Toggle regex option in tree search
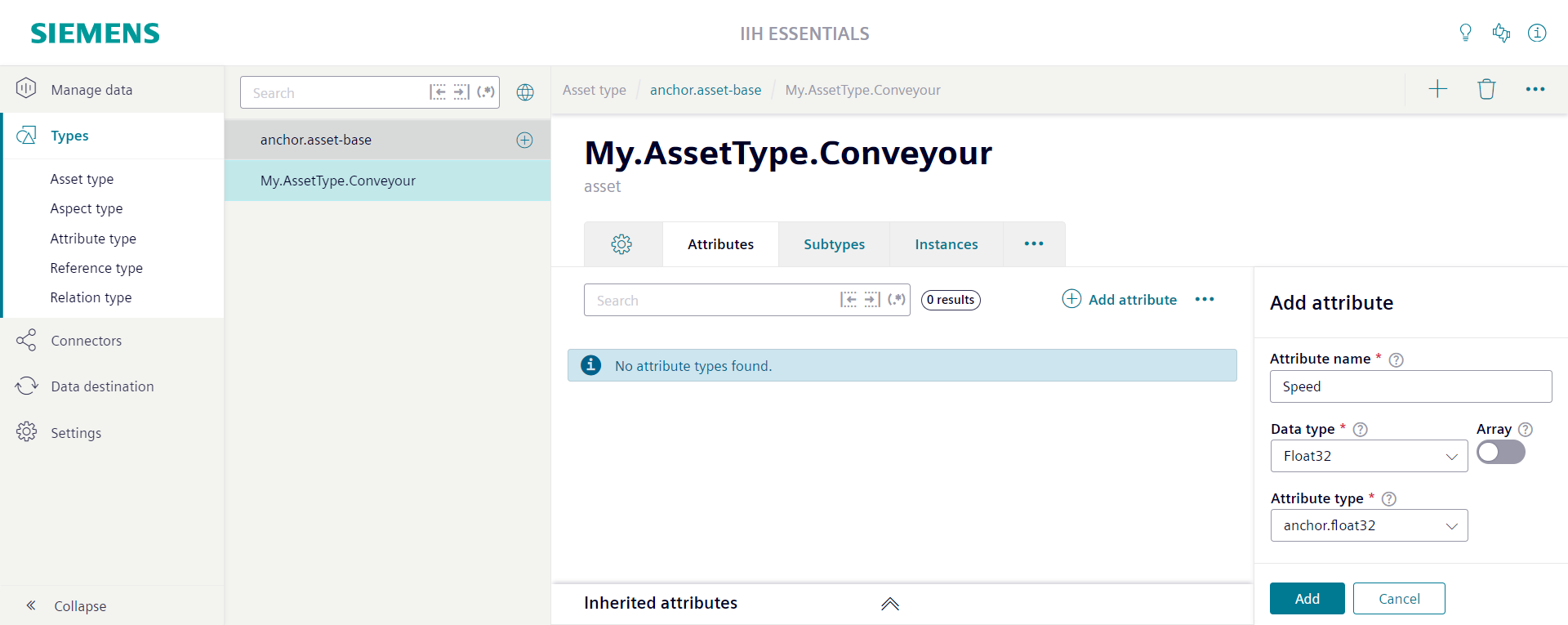Screen dimensions: 1568x625 point(486,92)
